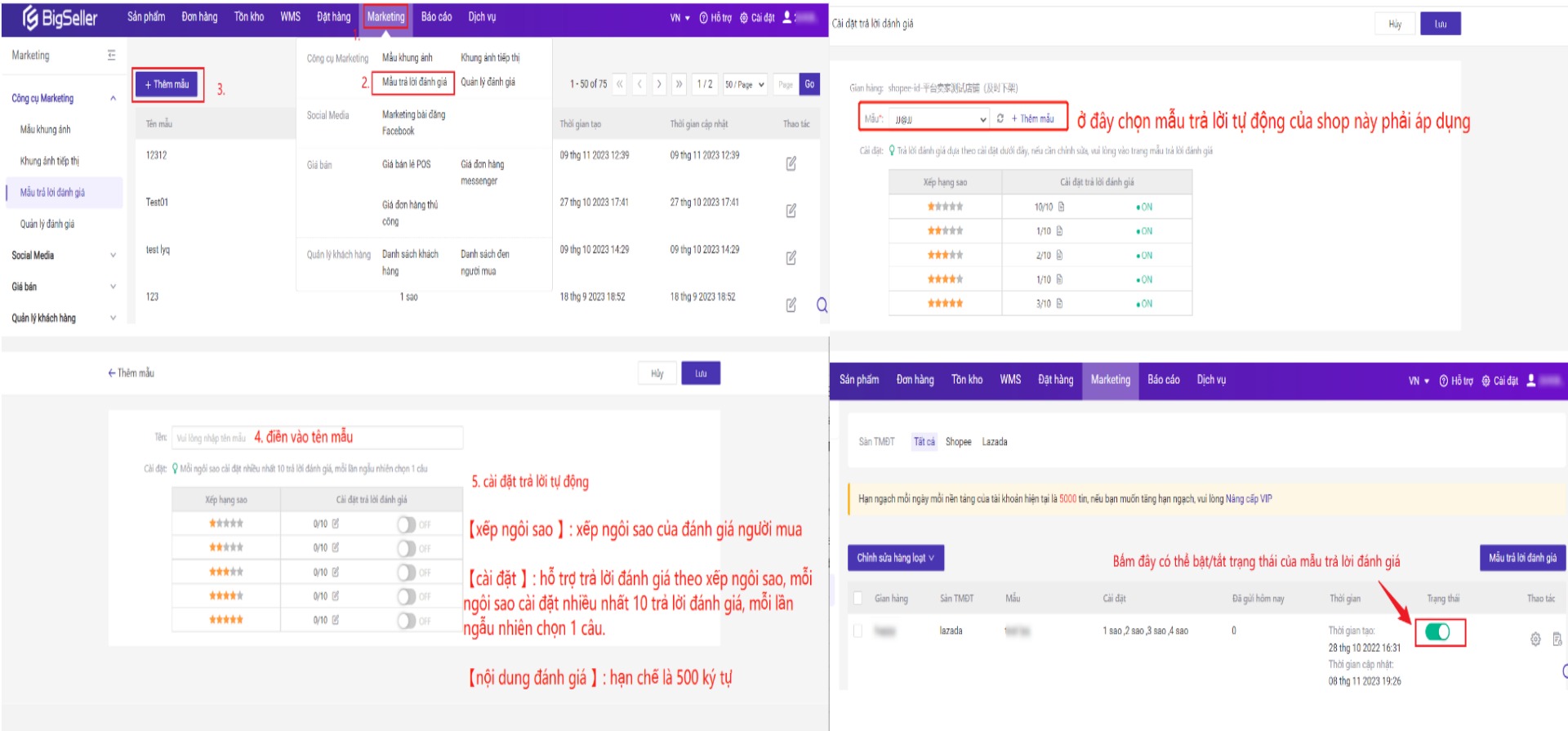Click the refresh icon beside the Mẫu dropdown

(1000, 119)
